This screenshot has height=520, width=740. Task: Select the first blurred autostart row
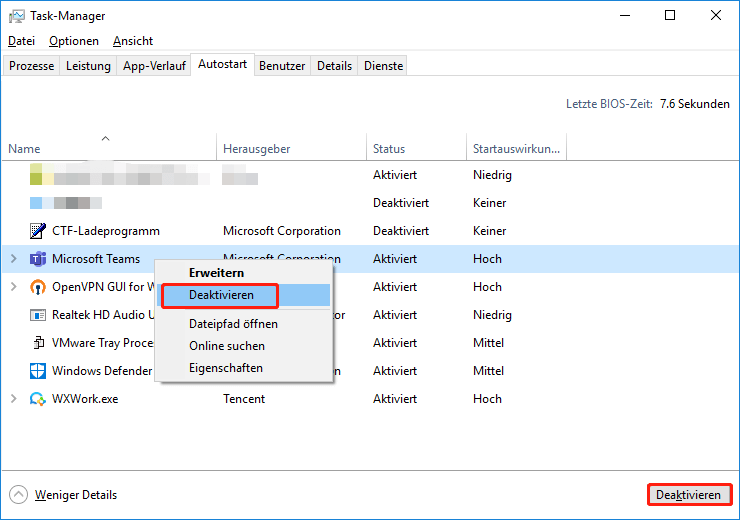370,175
